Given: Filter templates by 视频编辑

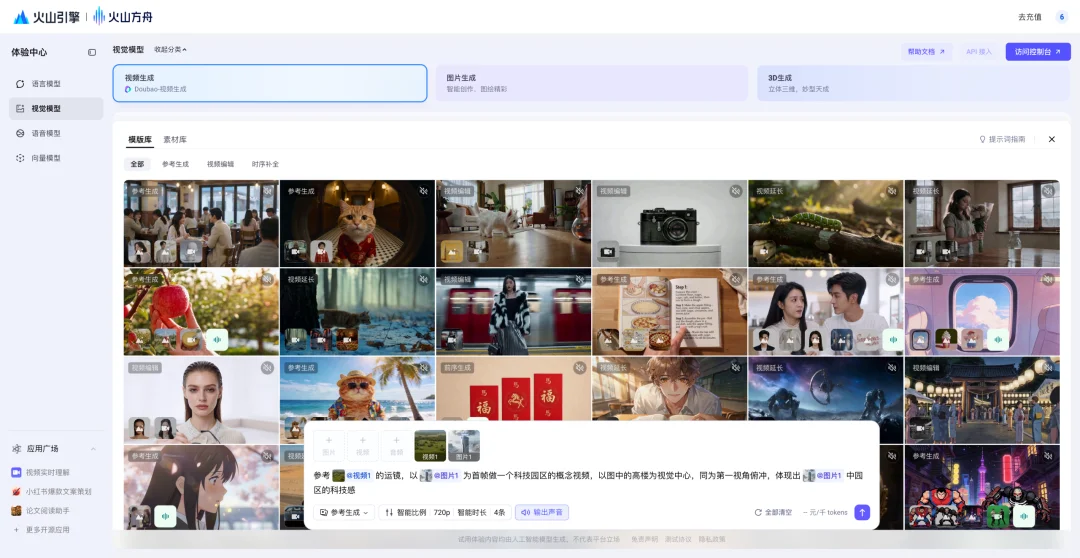Looking at the screenshot, I should pos(220,164).
